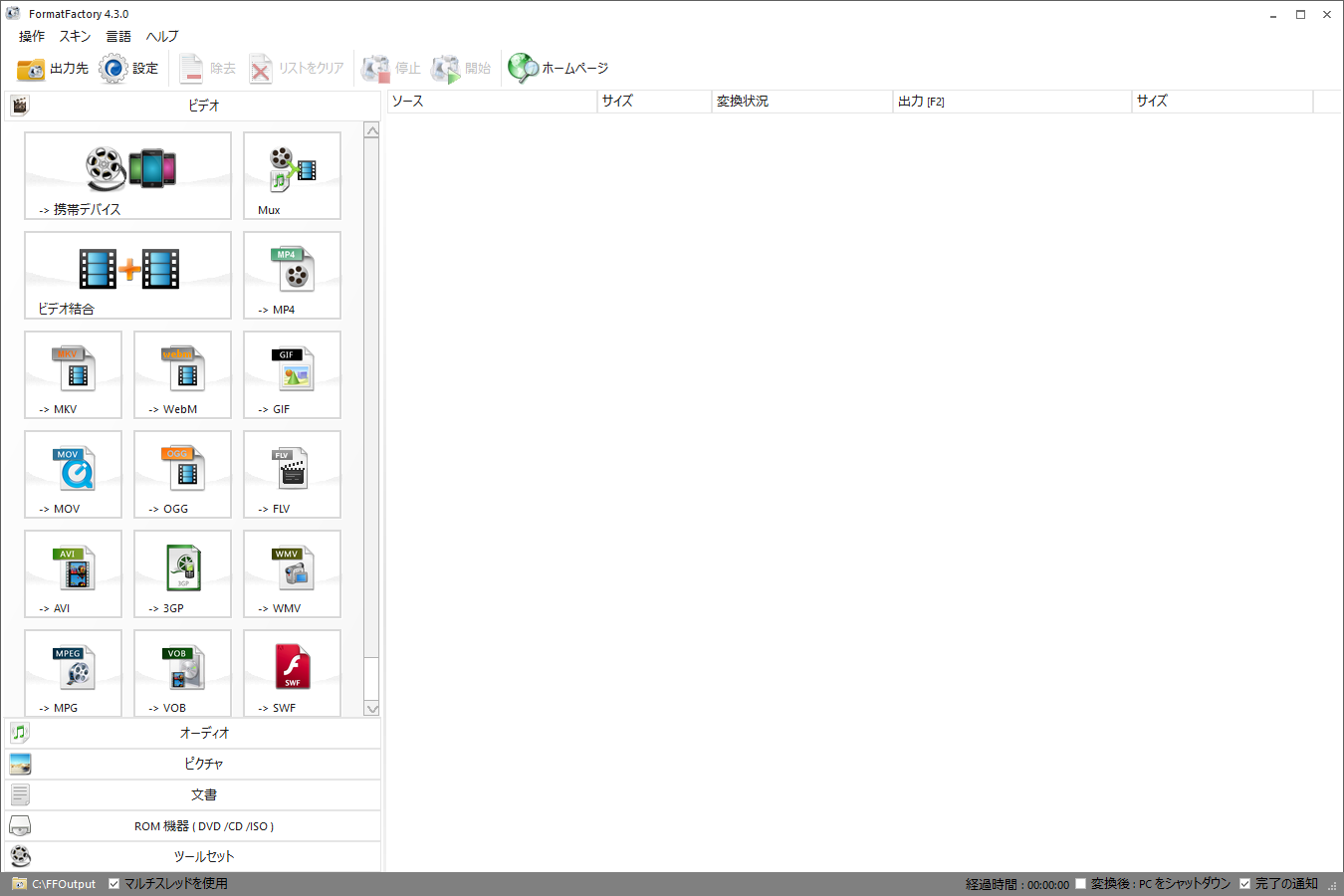Image resolution: width=1344 pixels, height=896 pixels.
Task: Choose the -> AVI conversion tile
Action: pyautogui.click(x=73, y=573)
